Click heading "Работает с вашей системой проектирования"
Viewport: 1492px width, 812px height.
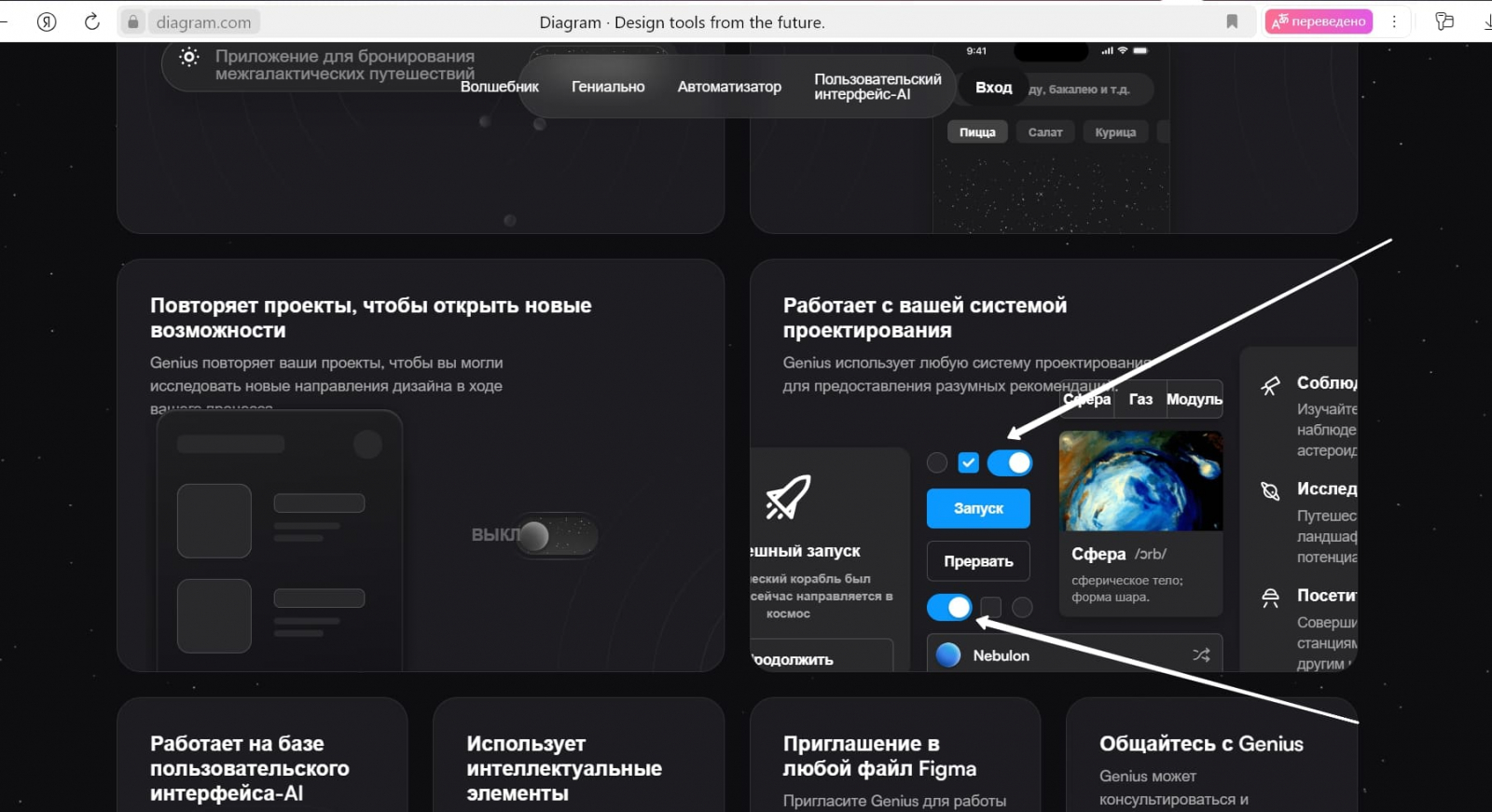925,318
